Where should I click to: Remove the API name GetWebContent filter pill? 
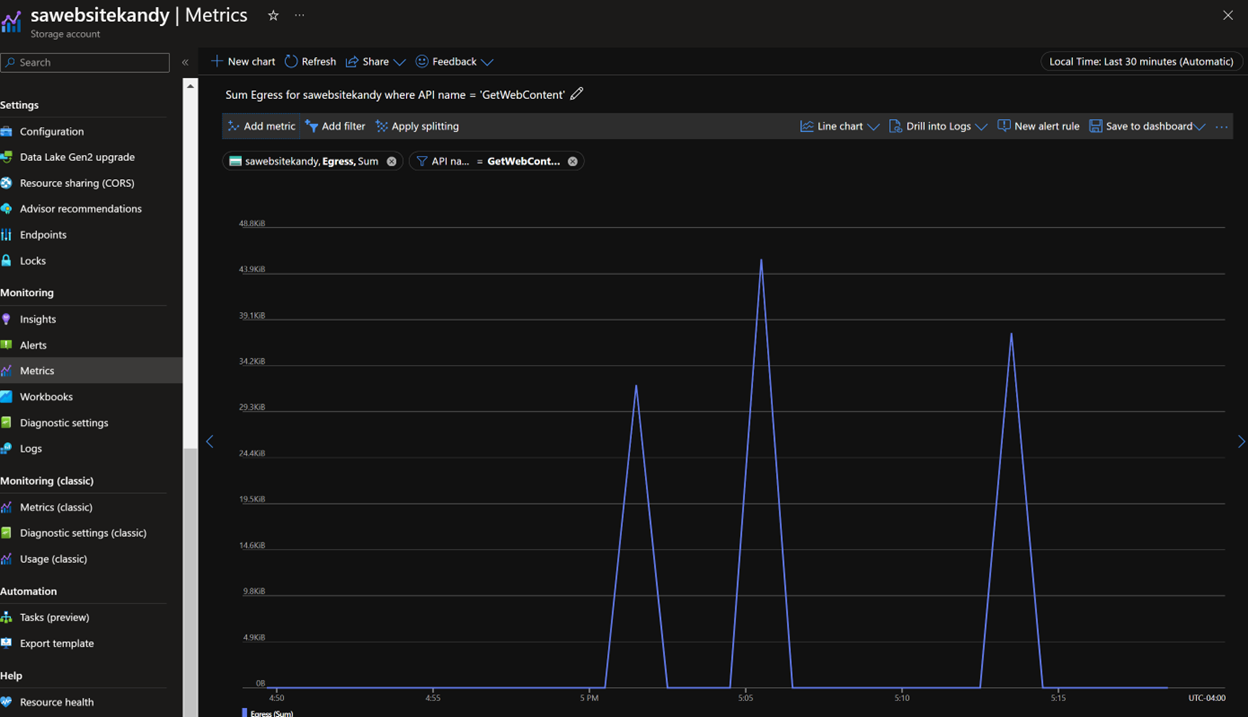(x=573, y=161)
